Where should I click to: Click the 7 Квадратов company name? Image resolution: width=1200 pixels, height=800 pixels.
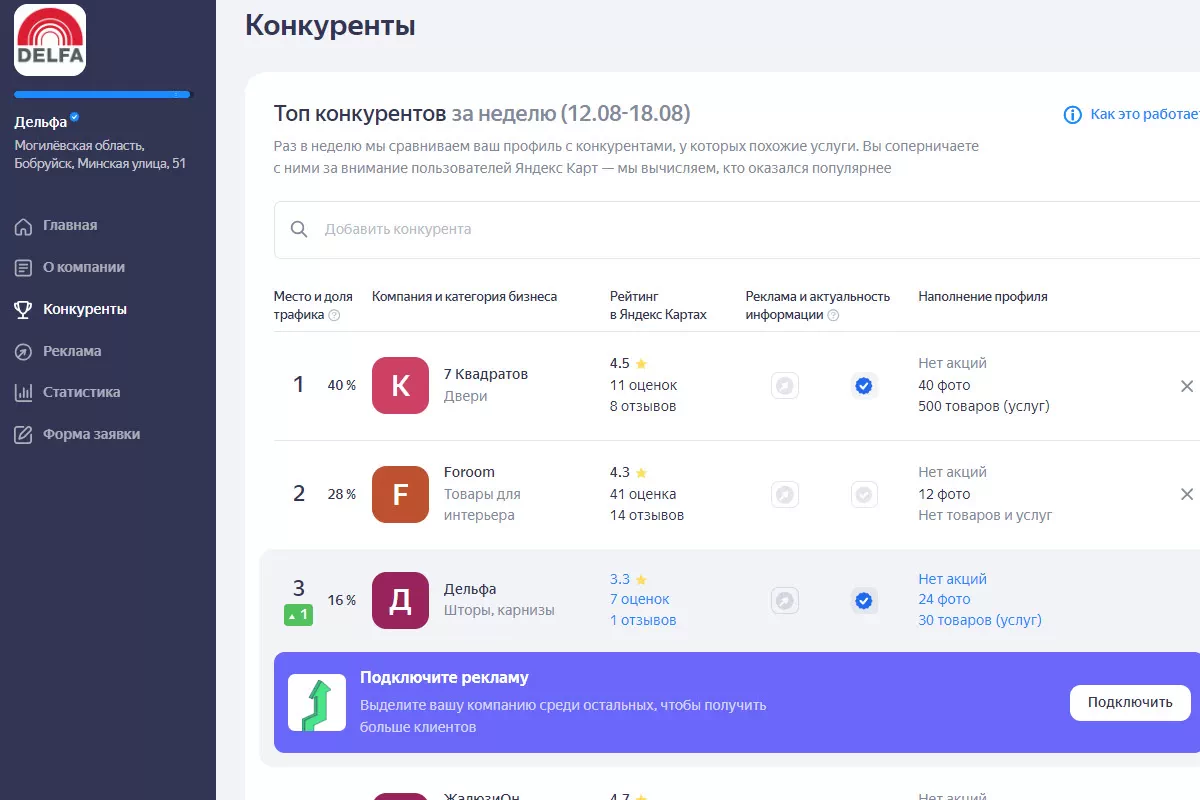tap(486, 374)
